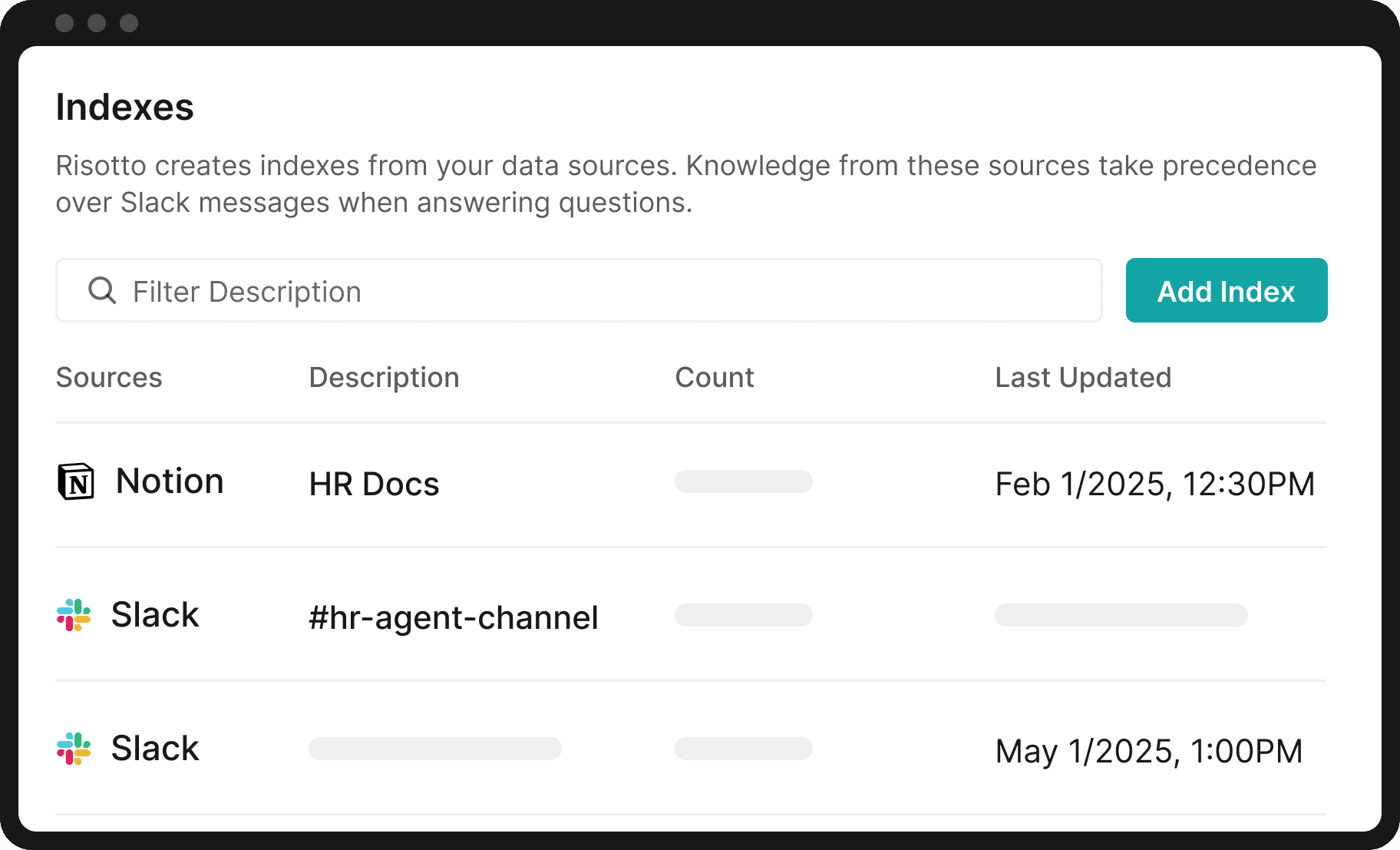Screen dimensions: 1400x850
Task: Focus the Filter Description search field
Action: coord(579,290)
